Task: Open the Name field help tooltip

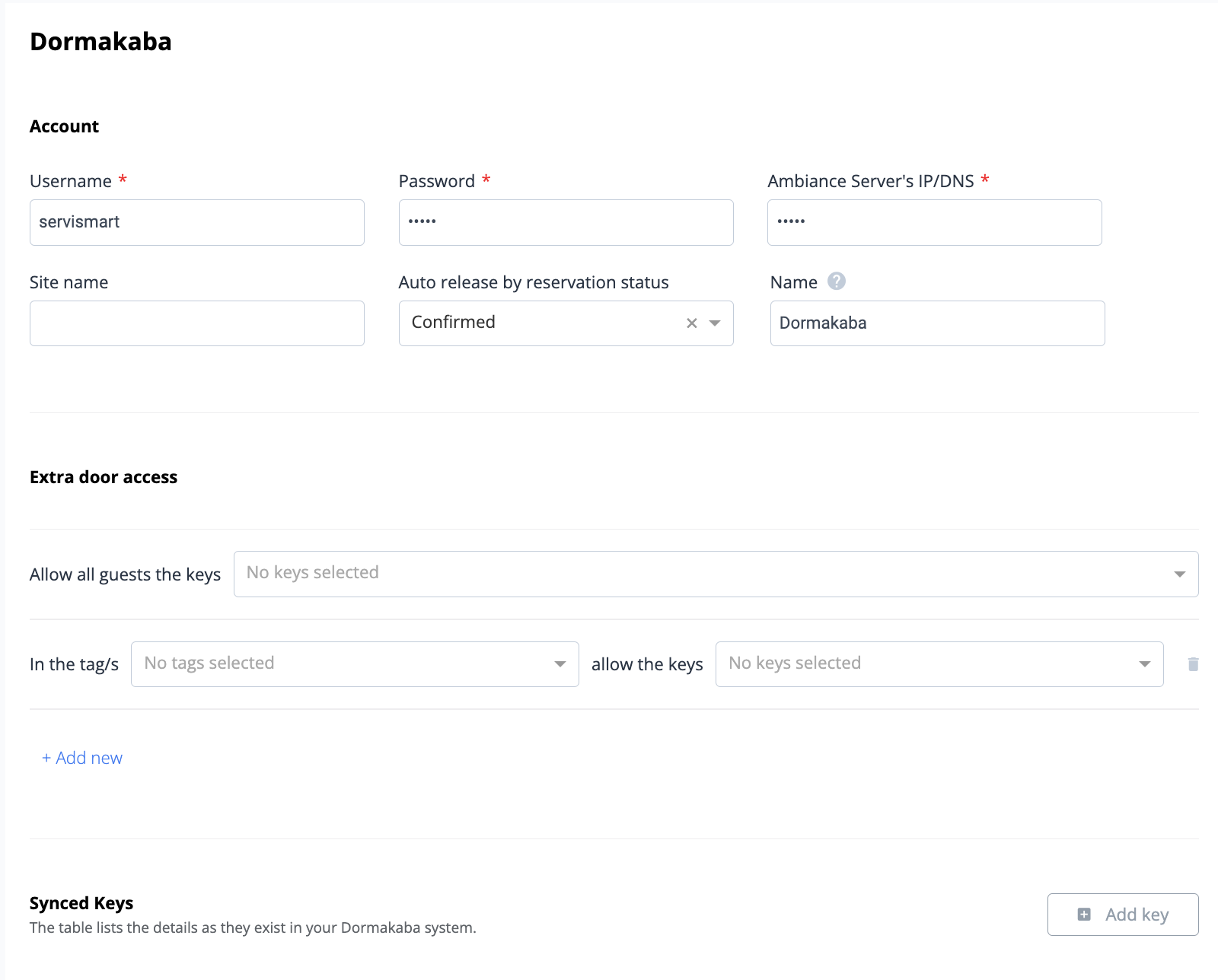Action: pos(836,281)
